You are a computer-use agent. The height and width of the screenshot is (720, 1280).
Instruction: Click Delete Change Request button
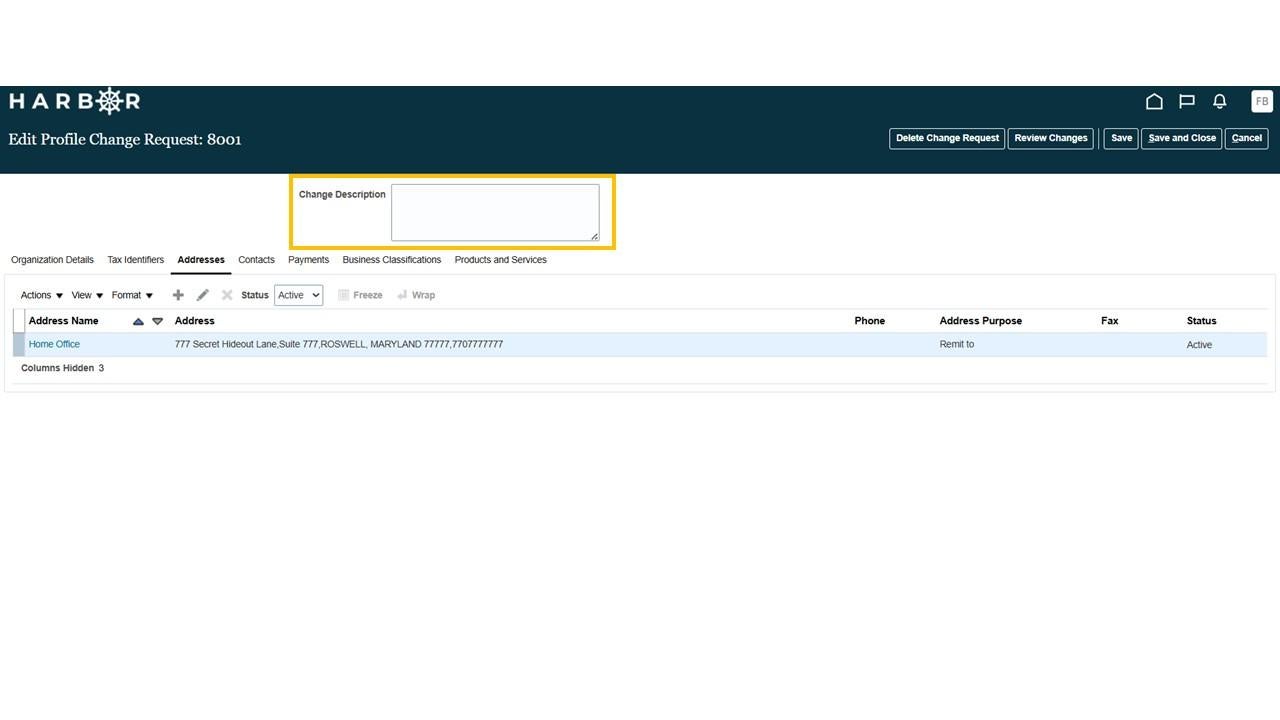(947, 138)
